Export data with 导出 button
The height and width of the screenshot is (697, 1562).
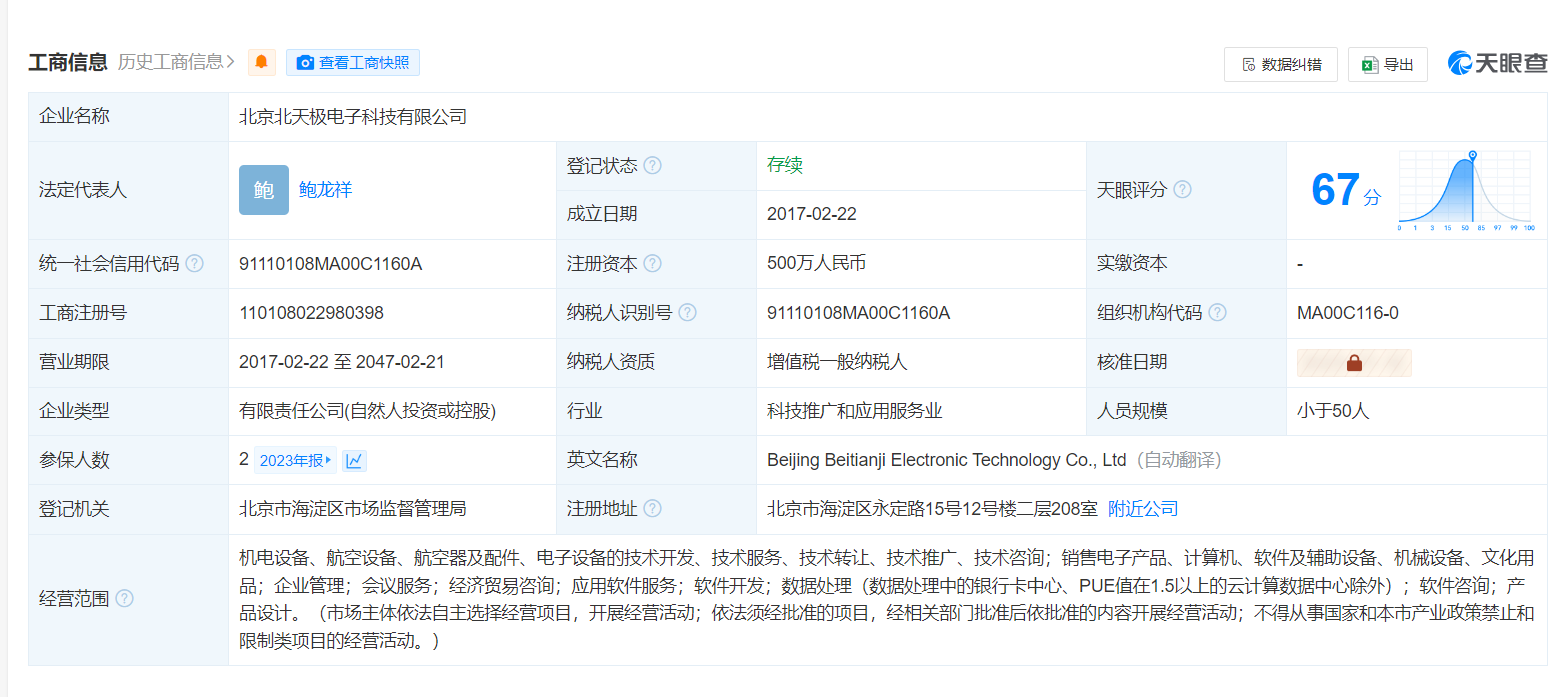click(x=1388, y=64)
